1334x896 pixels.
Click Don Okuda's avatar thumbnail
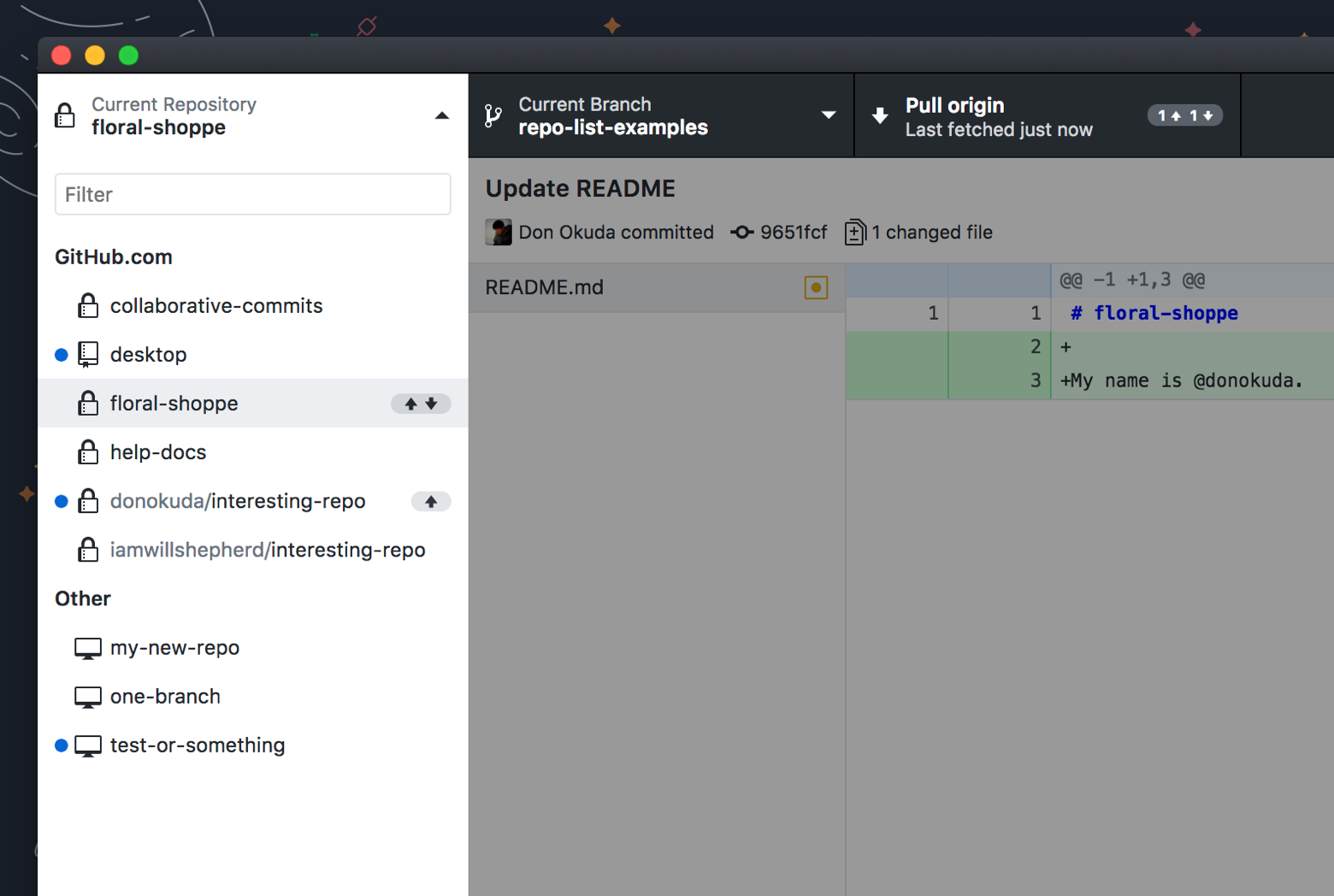[x=499, y=232]
